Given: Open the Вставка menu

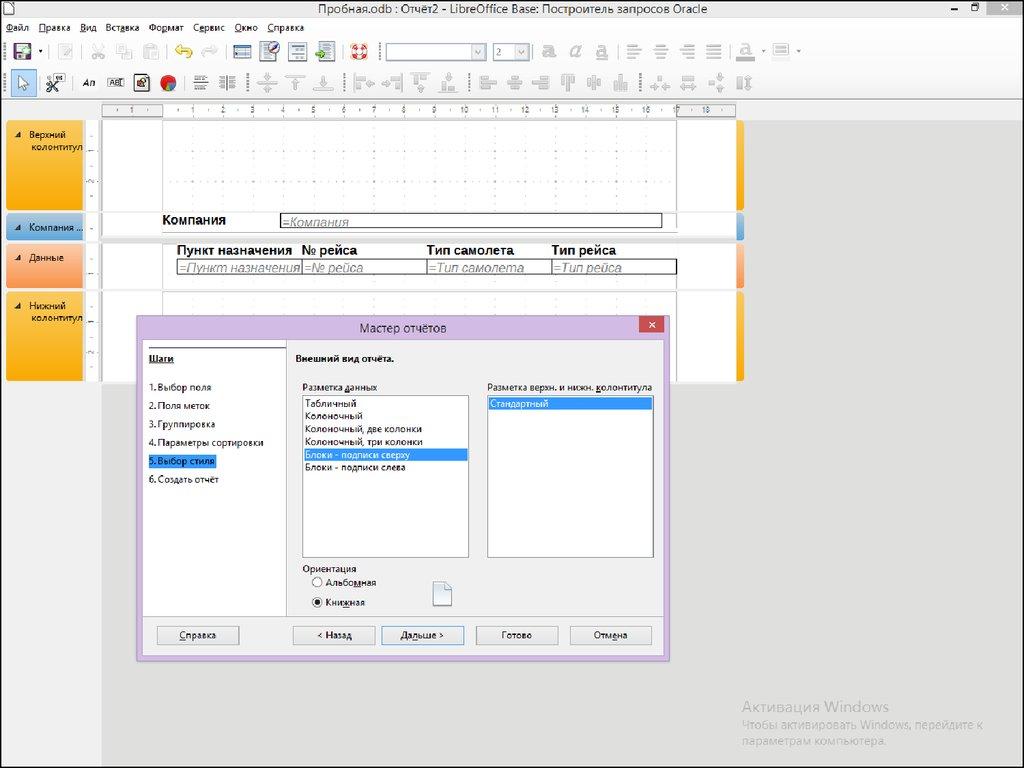Looking at the screenshot, I should (x=122, y=28).
